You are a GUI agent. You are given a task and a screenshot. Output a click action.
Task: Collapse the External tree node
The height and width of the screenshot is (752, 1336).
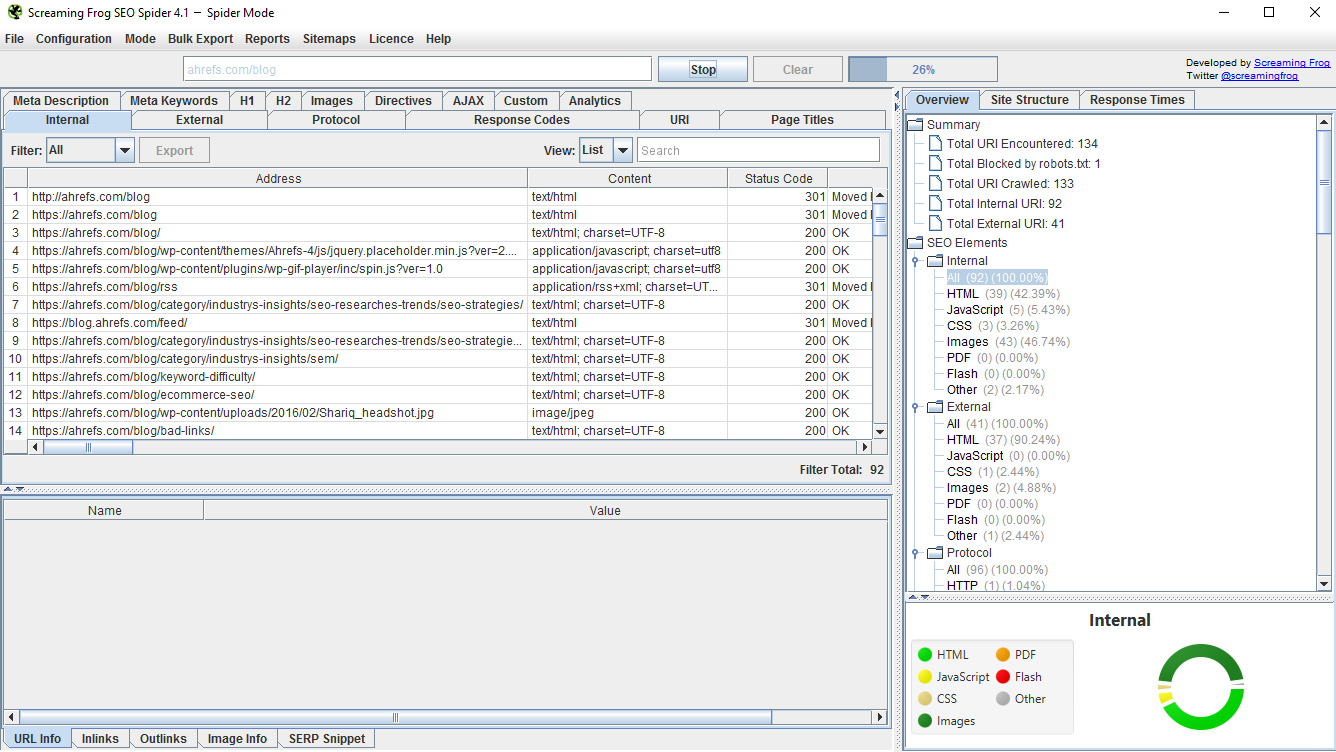pos(915,407)
